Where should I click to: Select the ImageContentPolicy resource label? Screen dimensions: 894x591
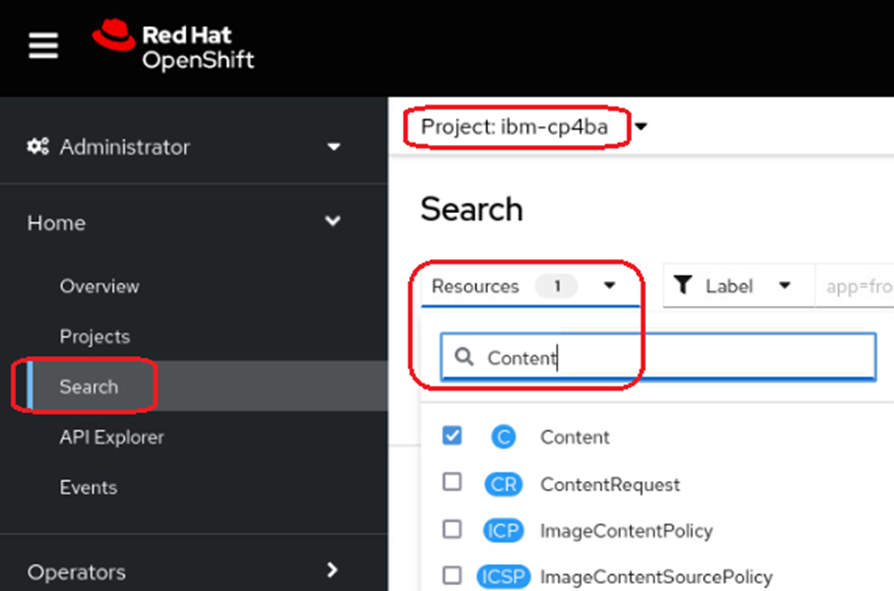pos(627,531)
